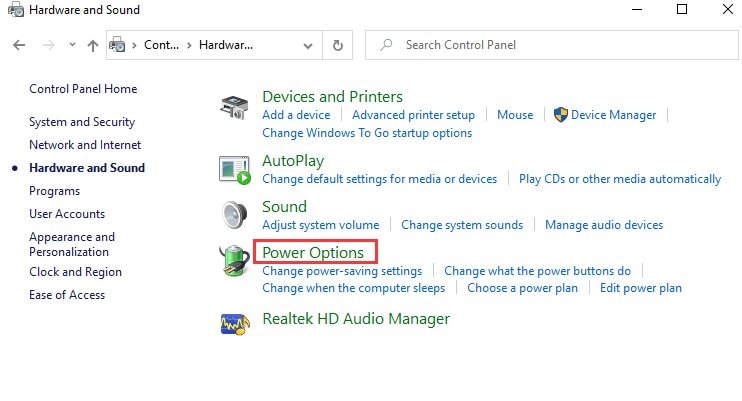
Task: Click the Realtek HD Audio Manager icon
Action: click(x=235, y=324)
